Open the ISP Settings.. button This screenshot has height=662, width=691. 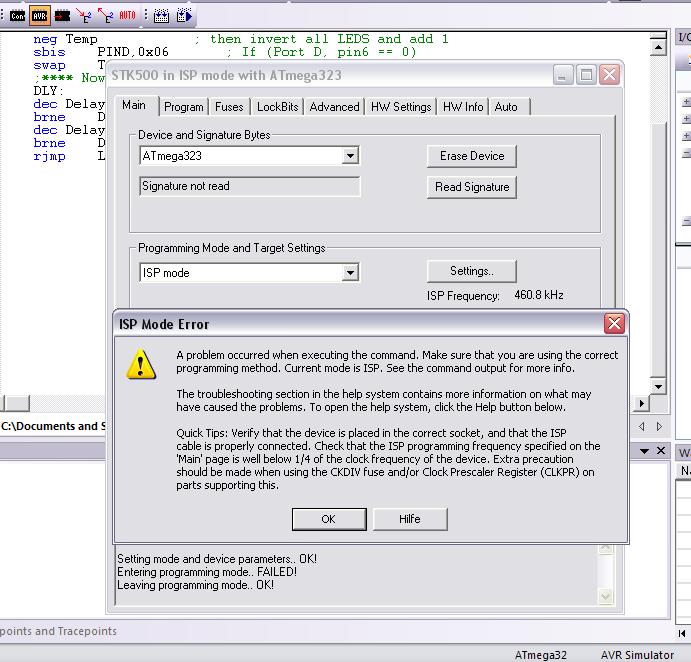point(472,271)
